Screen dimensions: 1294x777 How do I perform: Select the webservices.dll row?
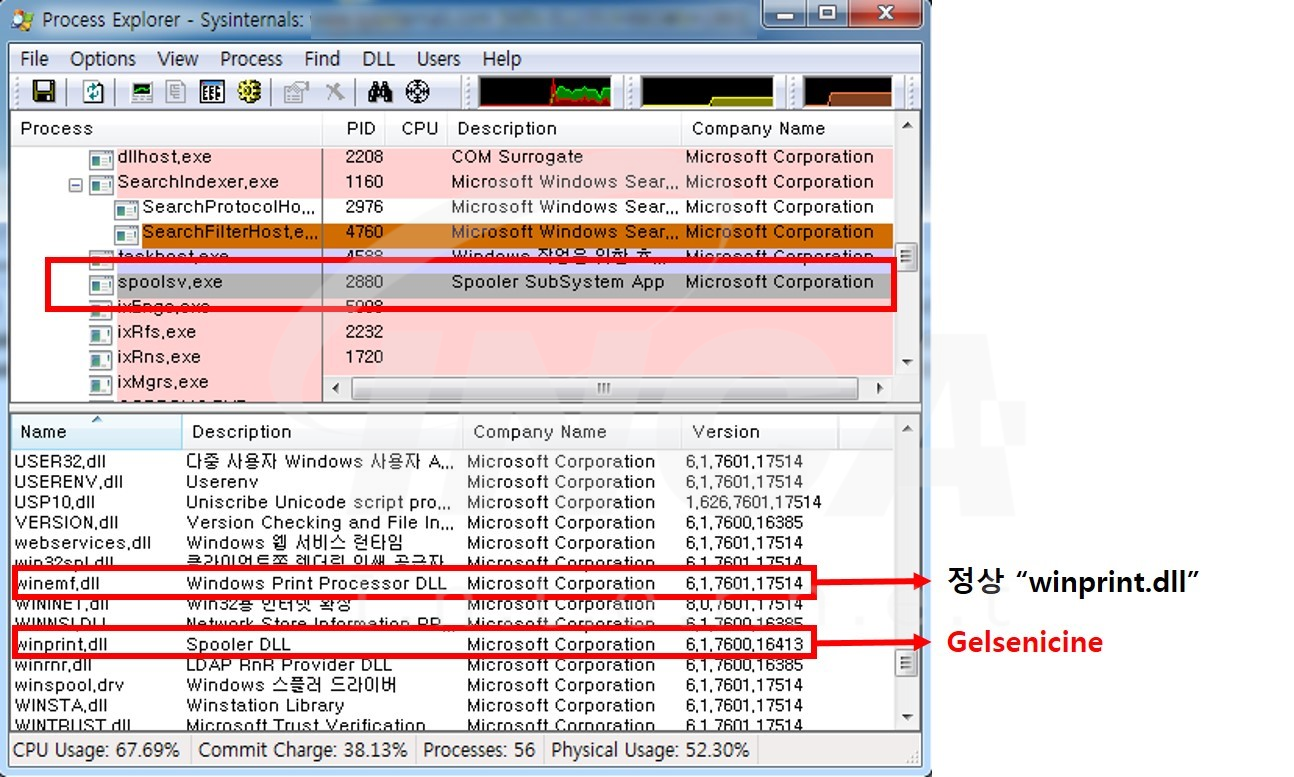[452, 543]
